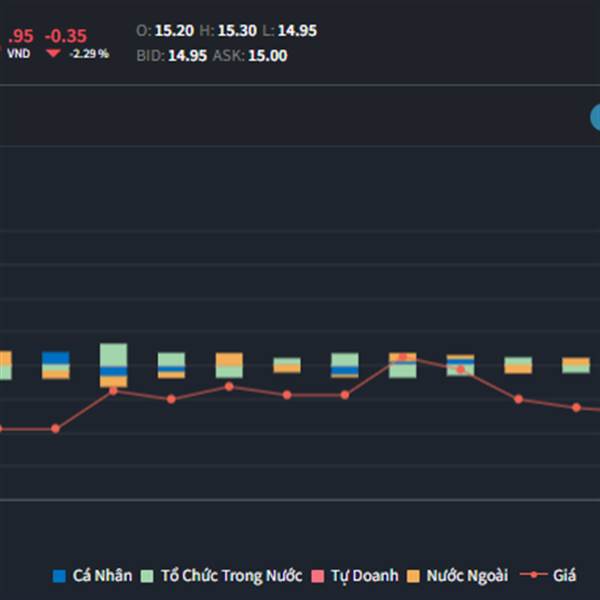Click blue Cá Nhân legend swatch
Viewport: 600px width, 600px height.
(59, 576)
